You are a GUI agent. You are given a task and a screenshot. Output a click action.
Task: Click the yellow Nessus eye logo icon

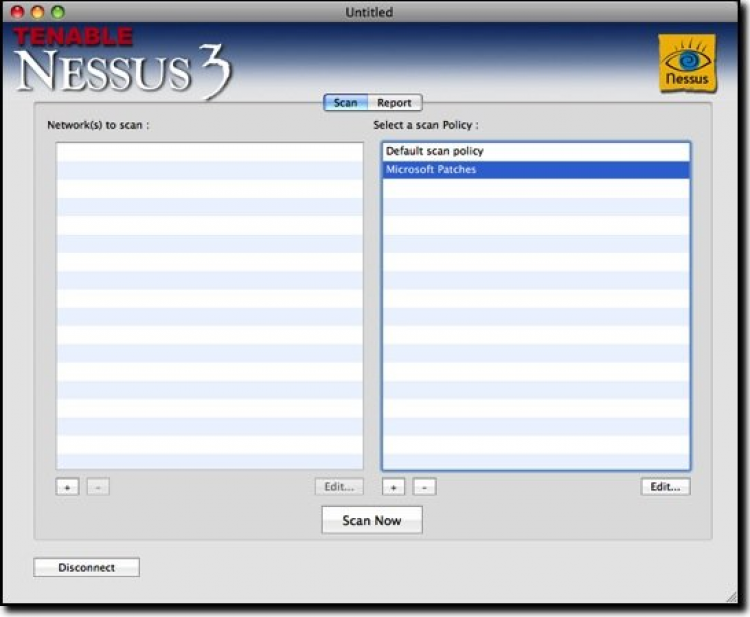coord(686,63)
